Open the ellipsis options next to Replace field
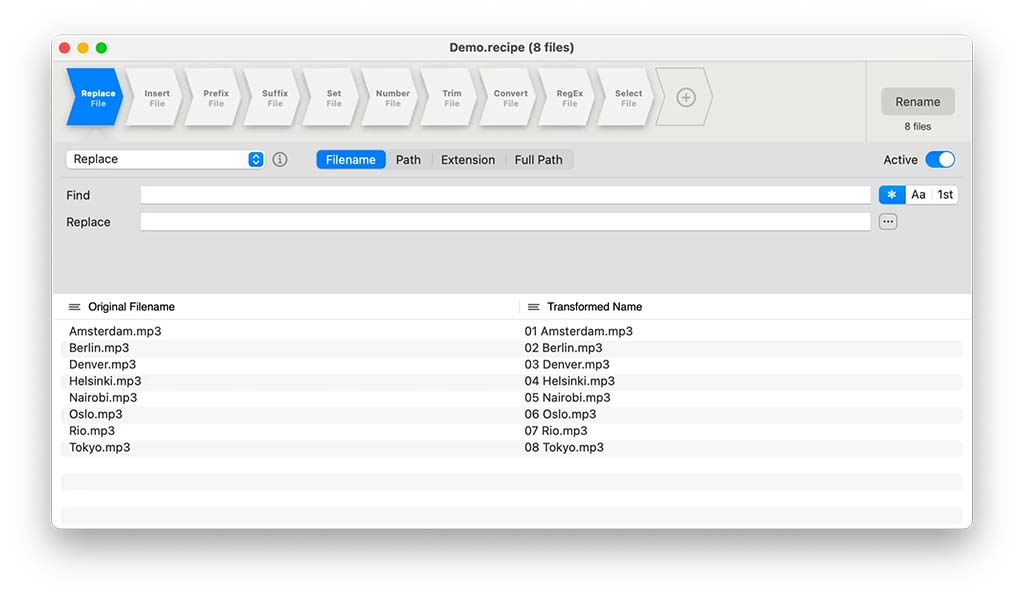Image resolution: width=1024 pixels, height=597 pixels. pyautogui.click(x=888, y=222)
